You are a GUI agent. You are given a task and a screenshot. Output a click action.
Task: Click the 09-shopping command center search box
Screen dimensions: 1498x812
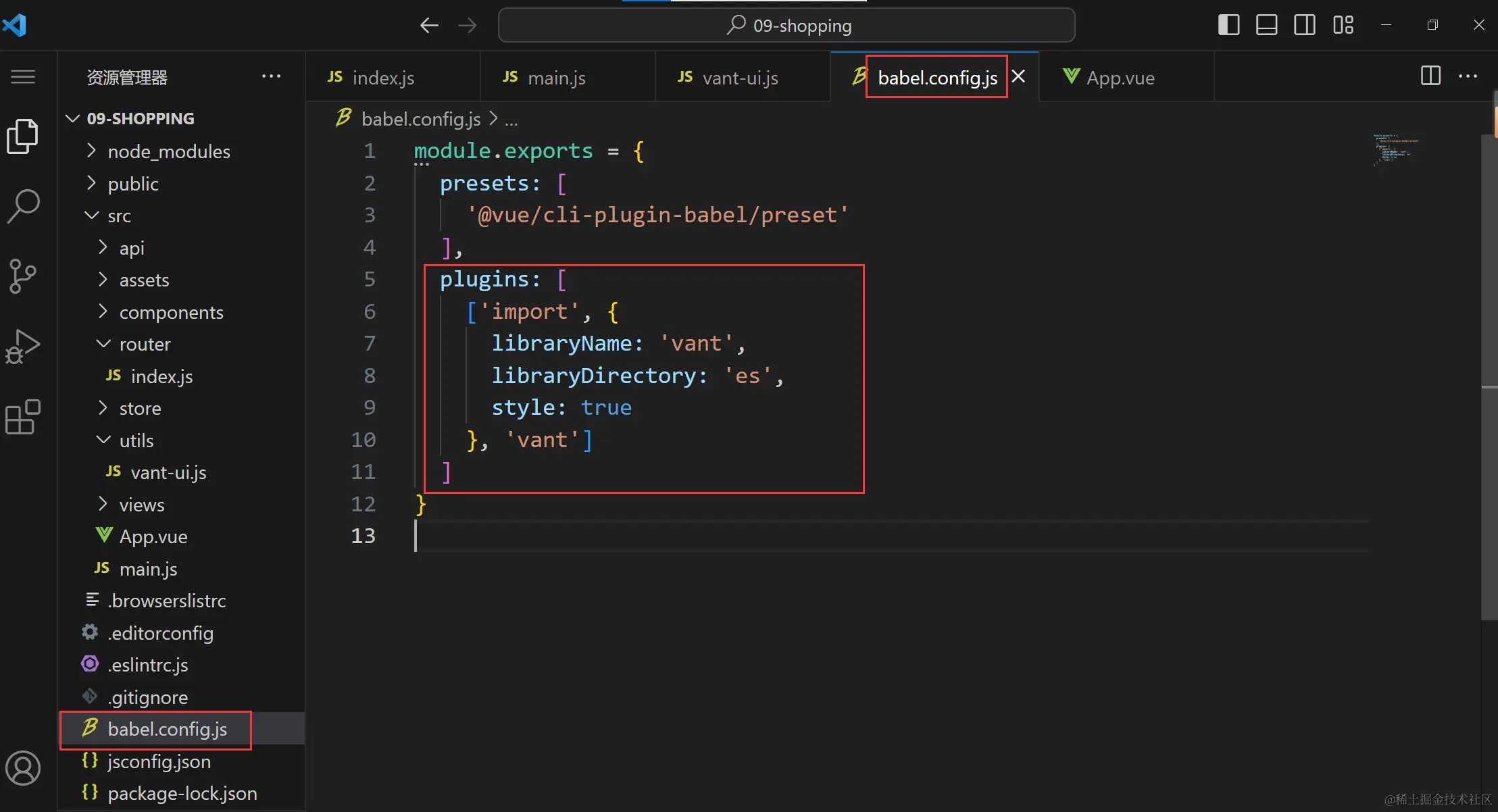click(x=787, y=26)
